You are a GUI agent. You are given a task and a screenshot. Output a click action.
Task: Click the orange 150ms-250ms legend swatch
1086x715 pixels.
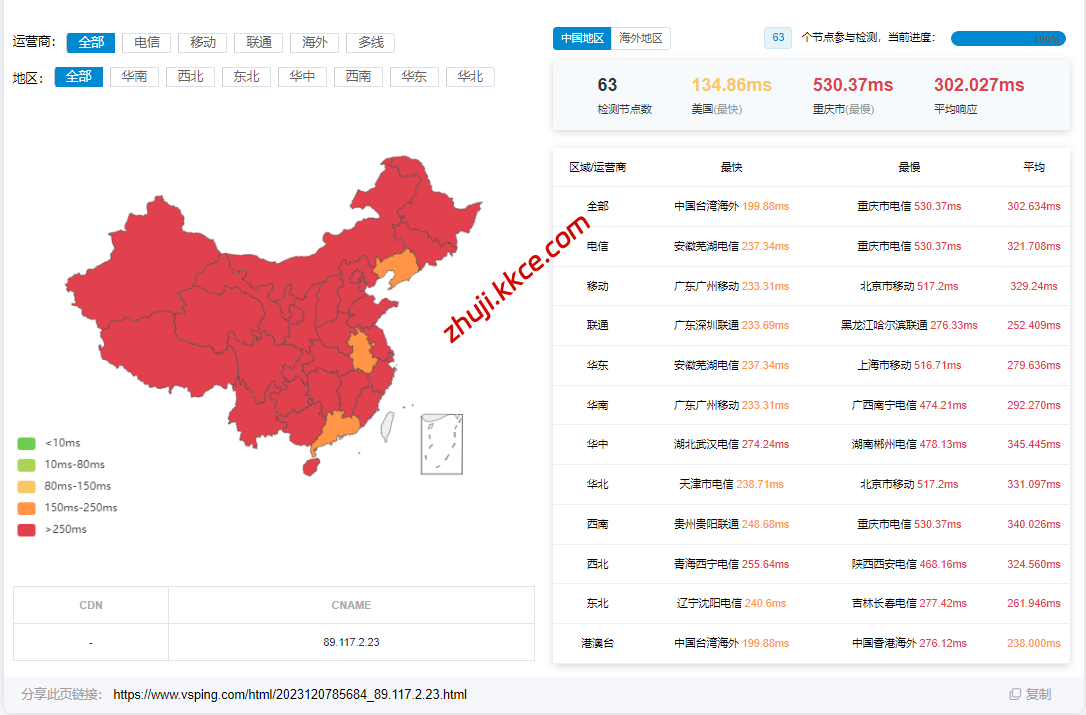pos(27,508)
